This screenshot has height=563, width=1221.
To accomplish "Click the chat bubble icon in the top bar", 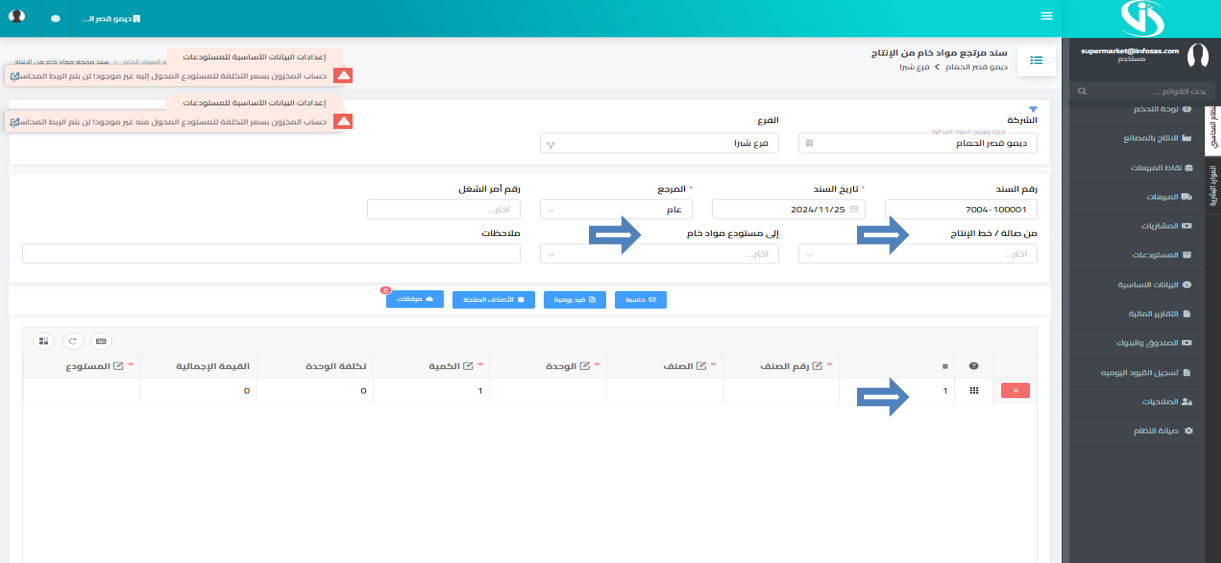I will (x=55, y=19).
